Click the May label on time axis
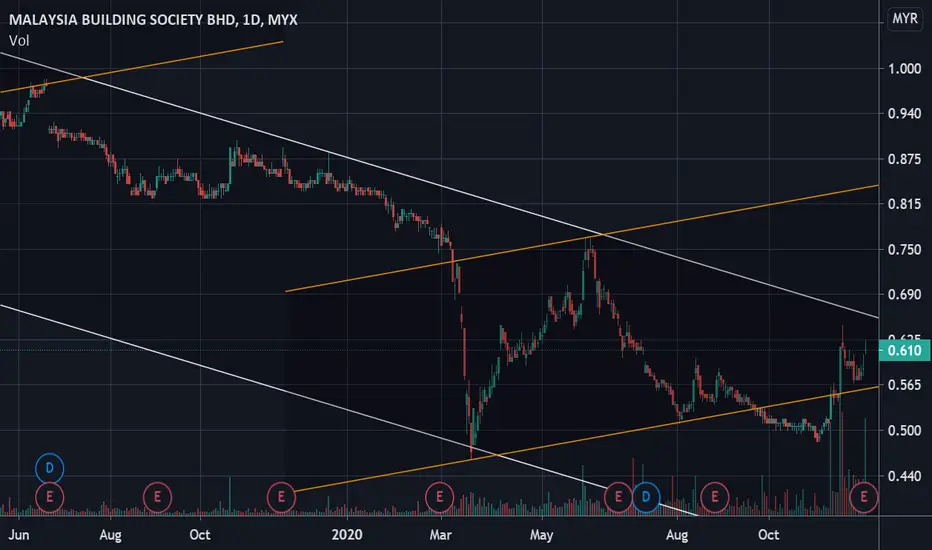932x550 pixels. click(541, 535)
